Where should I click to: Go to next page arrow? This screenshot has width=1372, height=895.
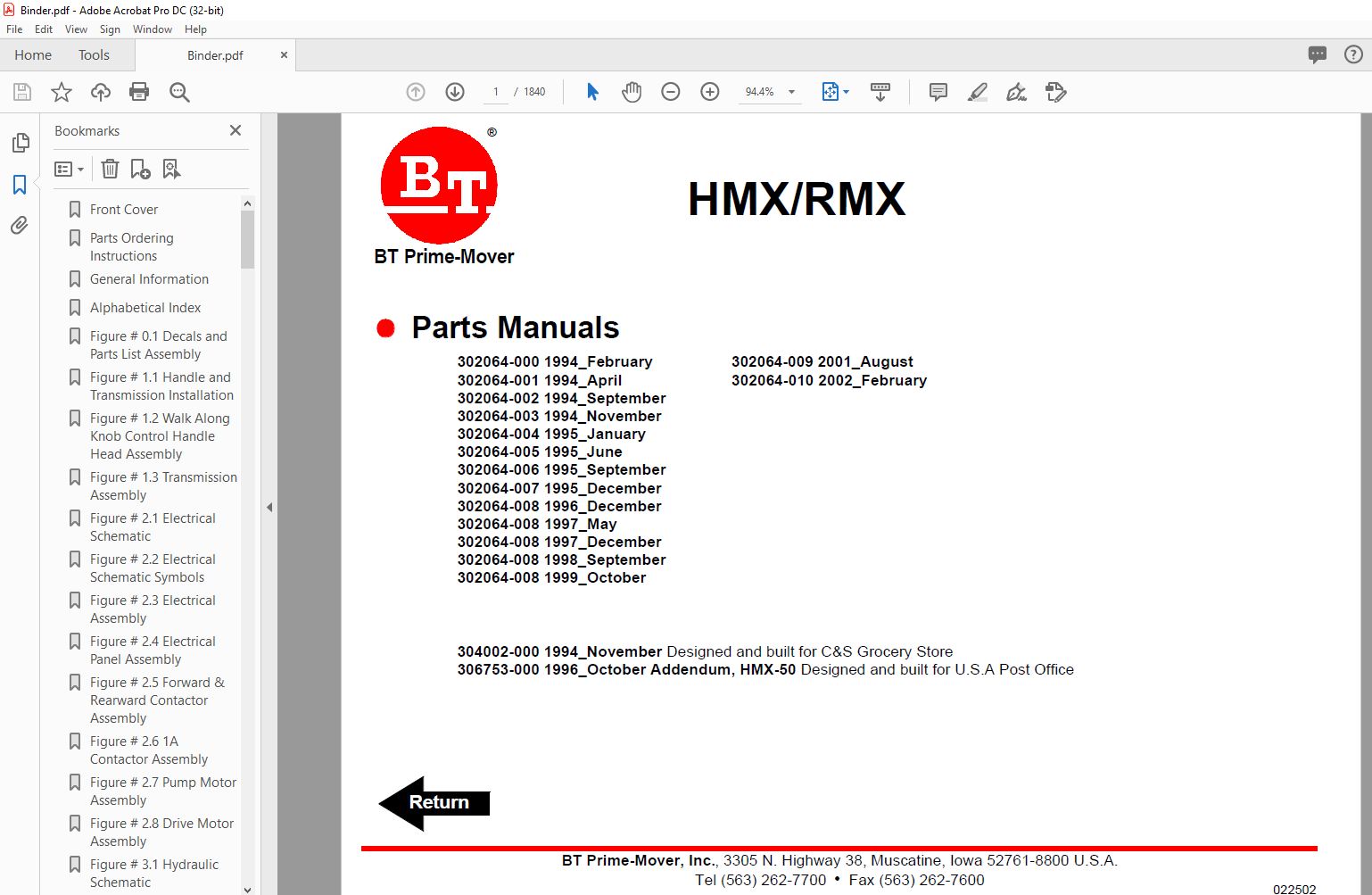455,92
